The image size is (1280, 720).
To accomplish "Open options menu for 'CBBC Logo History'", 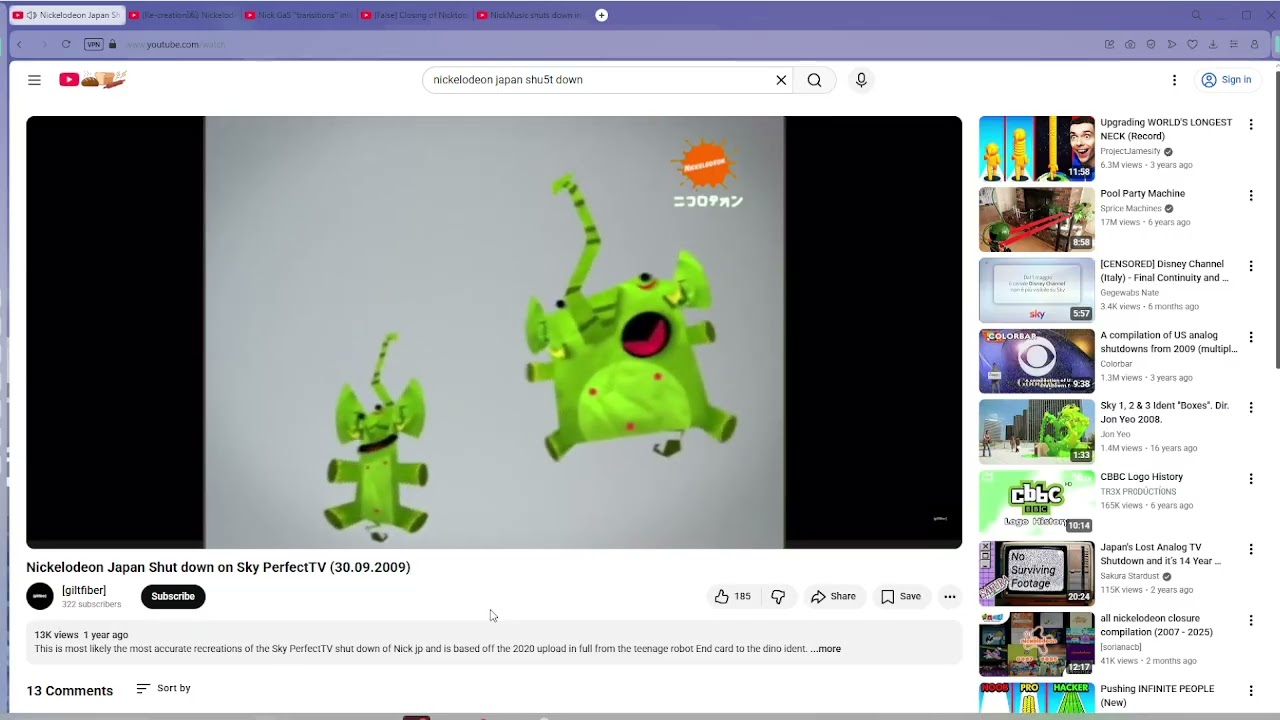I will (x=1251, y=479).
